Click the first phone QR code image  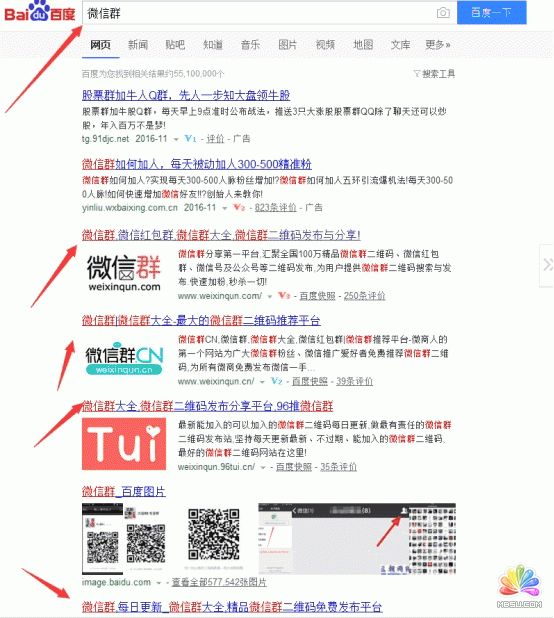(102, 539)
